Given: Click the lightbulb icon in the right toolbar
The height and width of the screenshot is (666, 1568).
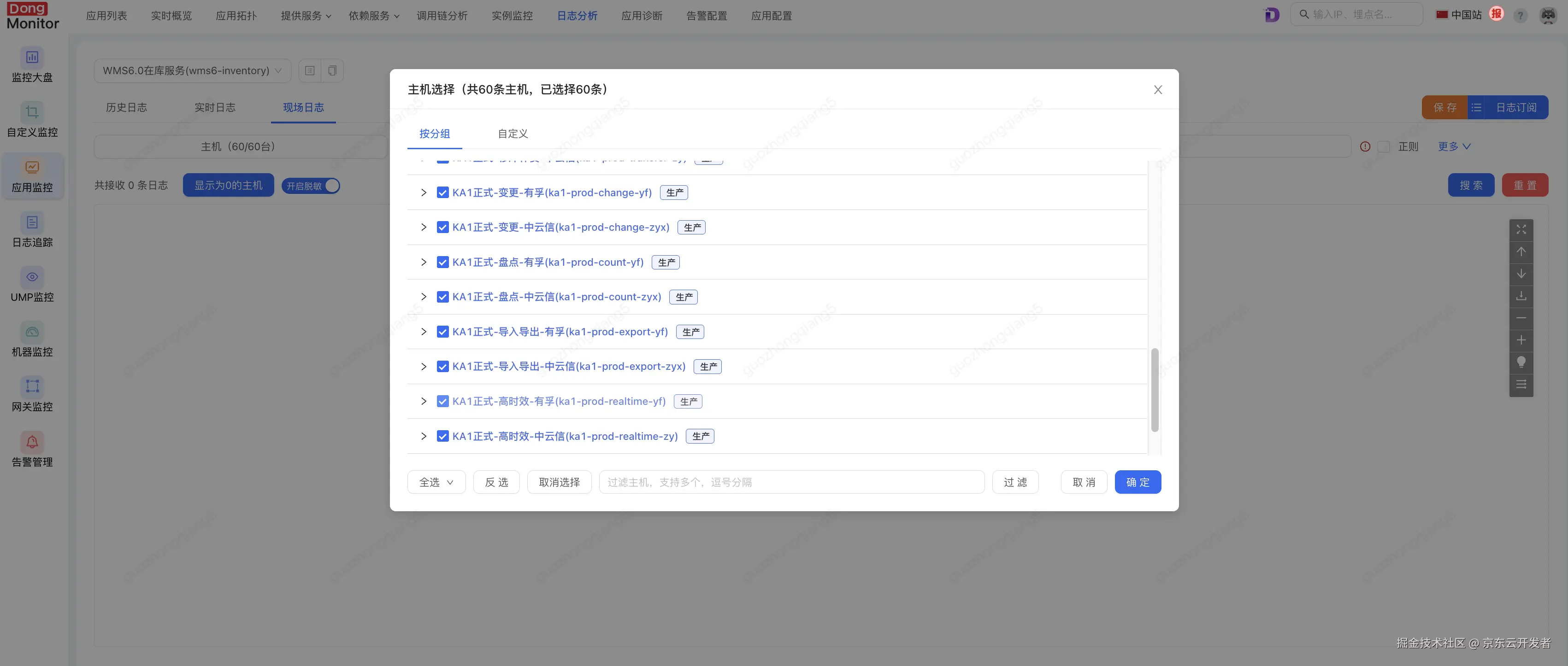Looking at the screenshot, I should coord(1521,362).
